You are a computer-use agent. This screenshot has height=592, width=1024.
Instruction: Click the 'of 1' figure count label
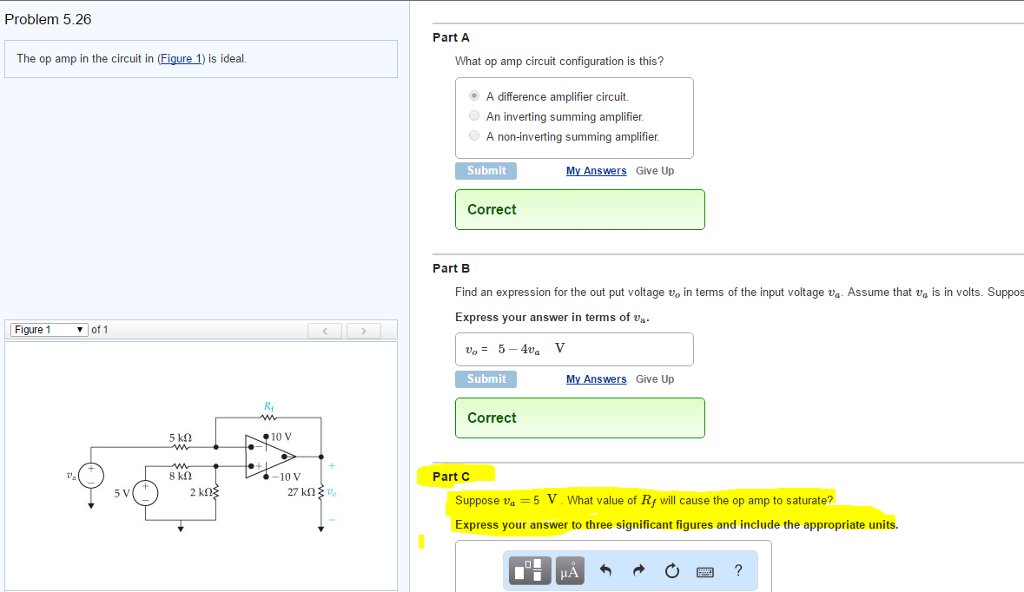click(x=99, y=329)
